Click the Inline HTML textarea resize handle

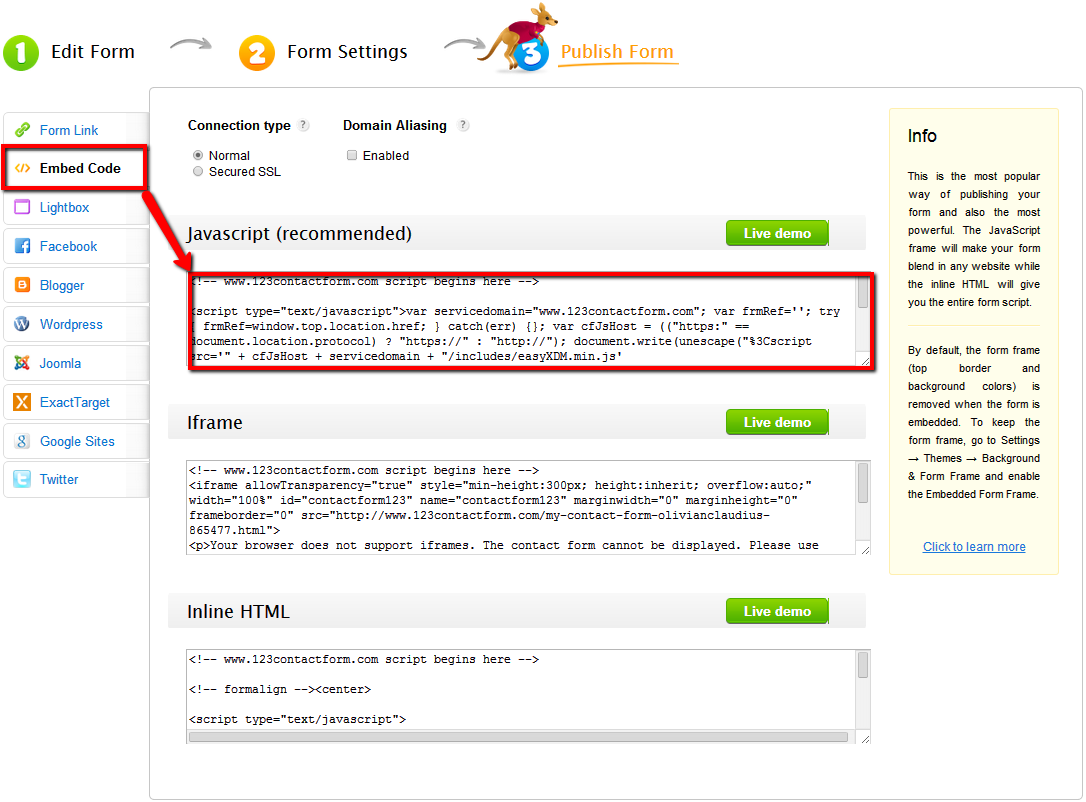(x=865, y=738)
